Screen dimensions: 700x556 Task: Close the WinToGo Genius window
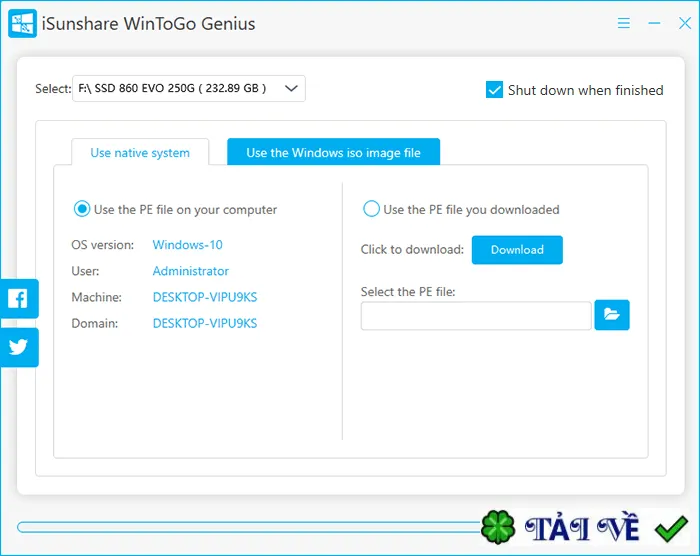click(x=685, y=23)
